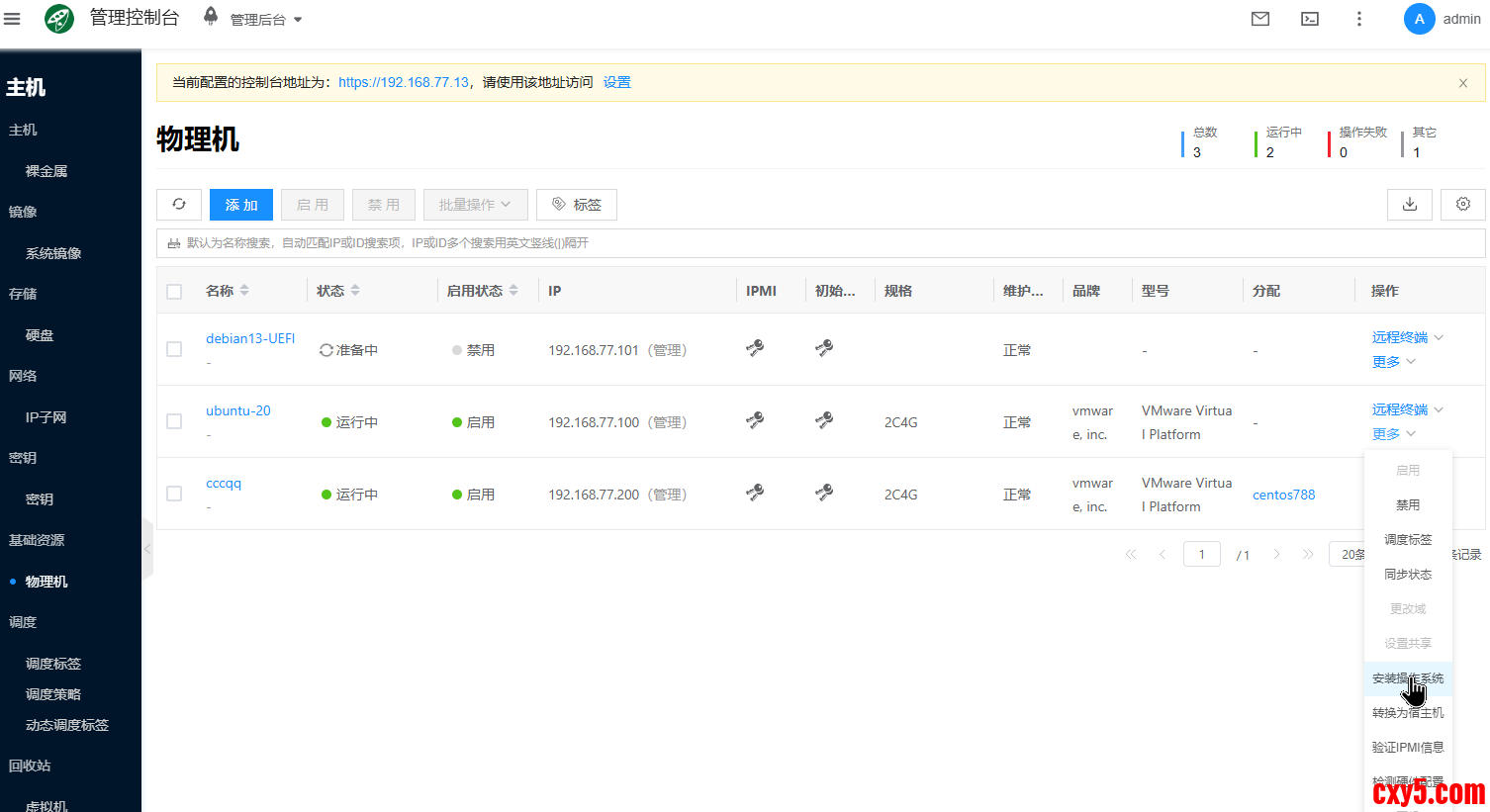The width and height of the screenshot is (1490, 812).
Task: Toggle the hamburger sidebar menu
Action: [x=12, y=19]
